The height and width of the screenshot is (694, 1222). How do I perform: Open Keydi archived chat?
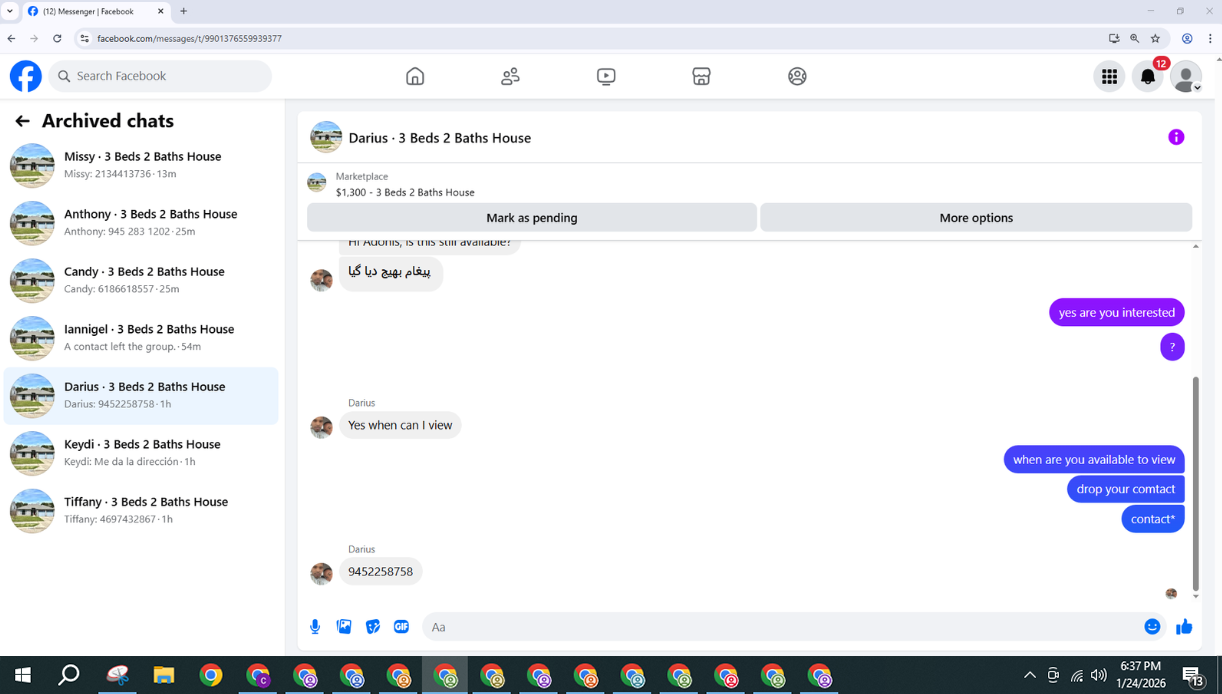pos(141,453)
